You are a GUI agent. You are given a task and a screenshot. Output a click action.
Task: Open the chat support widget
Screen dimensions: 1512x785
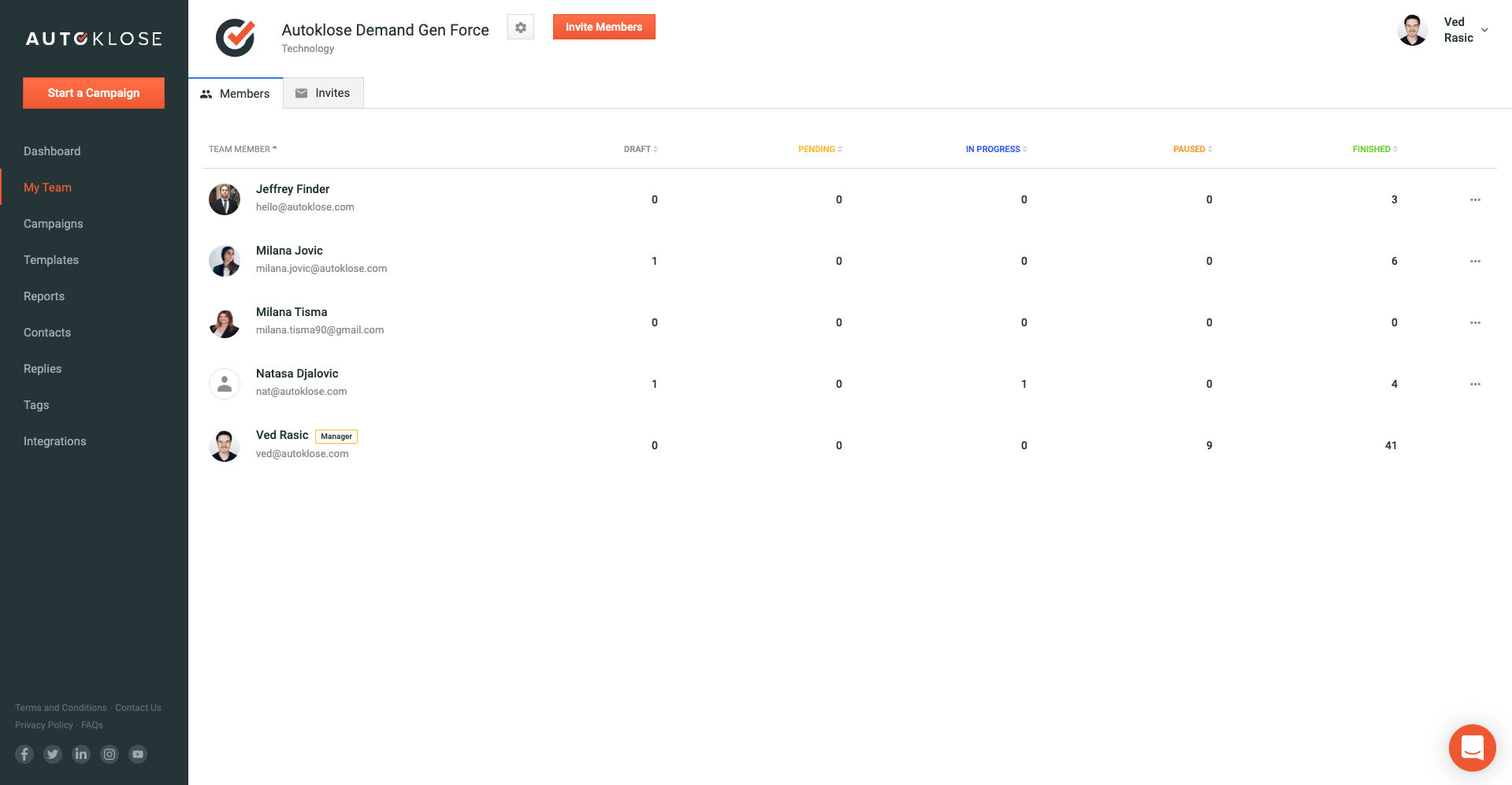tap(1472, 747)
